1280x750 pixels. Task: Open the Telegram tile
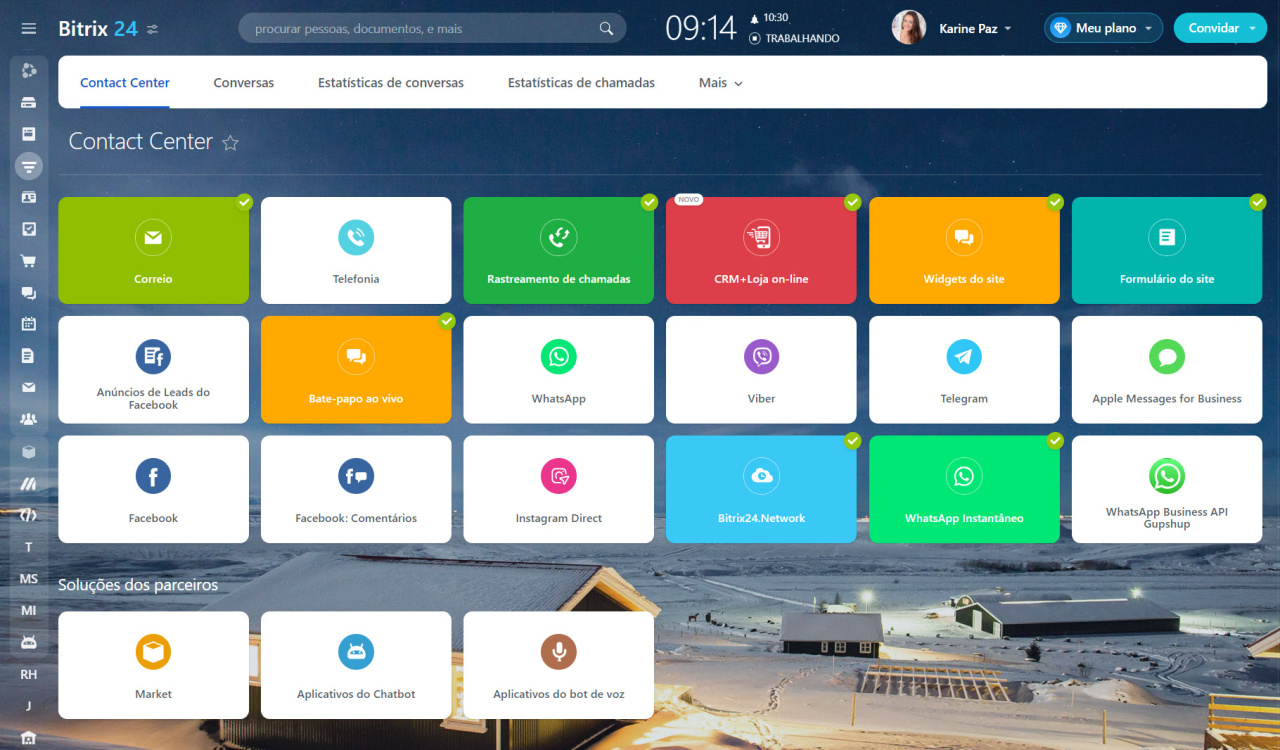(964, 370)
